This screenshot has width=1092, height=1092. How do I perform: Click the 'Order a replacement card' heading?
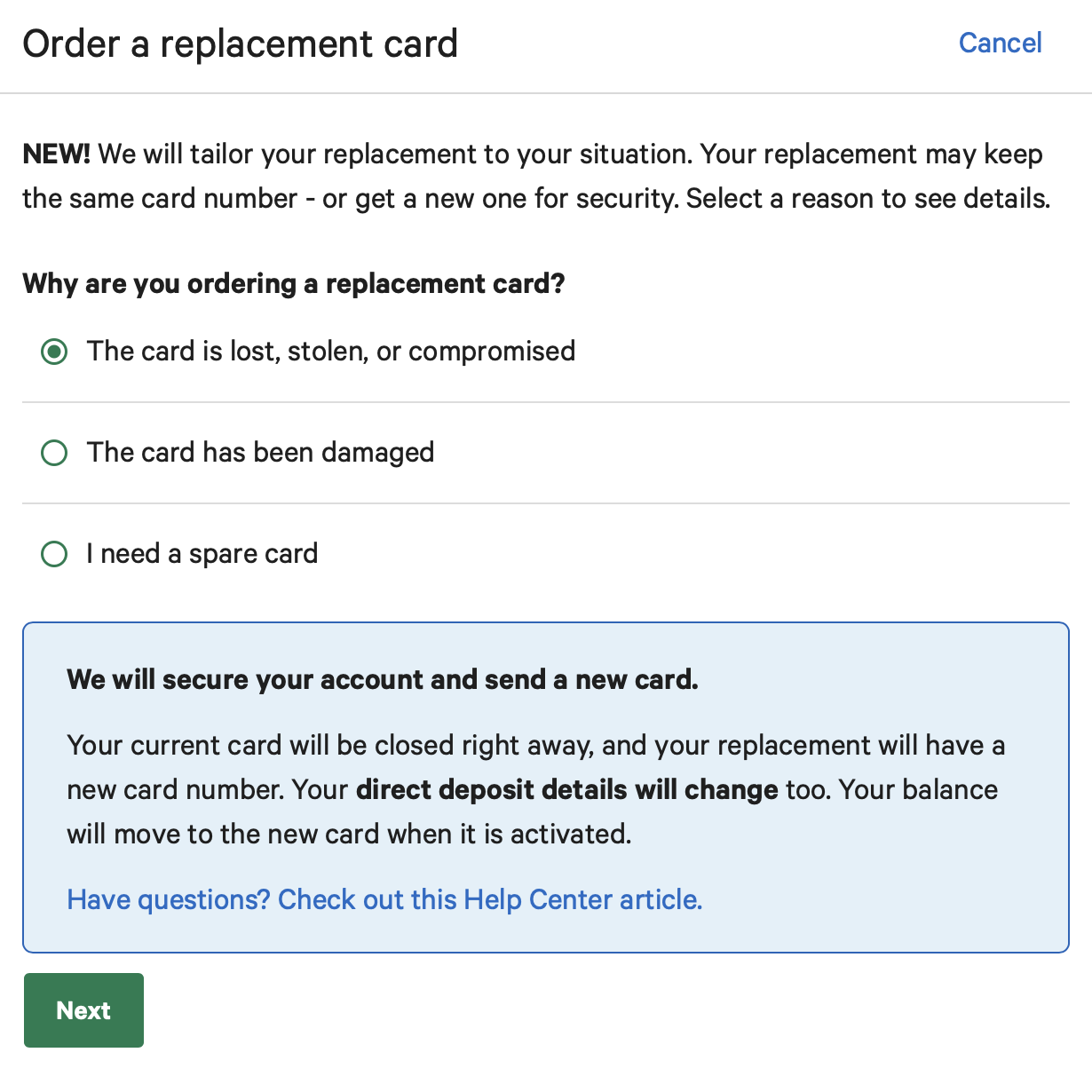click(240, 44)
